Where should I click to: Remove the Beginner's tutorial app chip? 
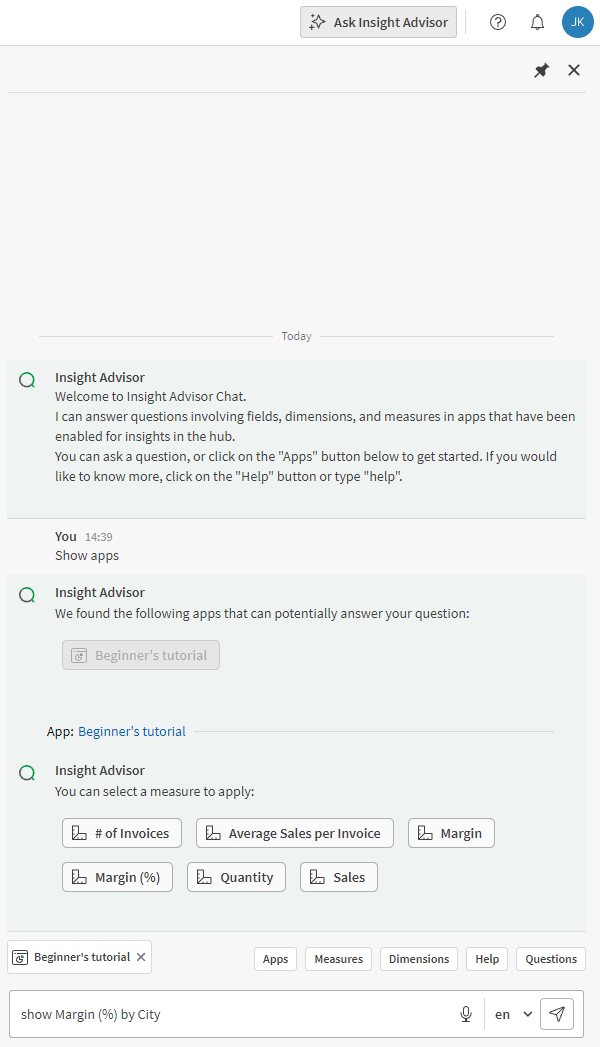click(x=141, y=957)
